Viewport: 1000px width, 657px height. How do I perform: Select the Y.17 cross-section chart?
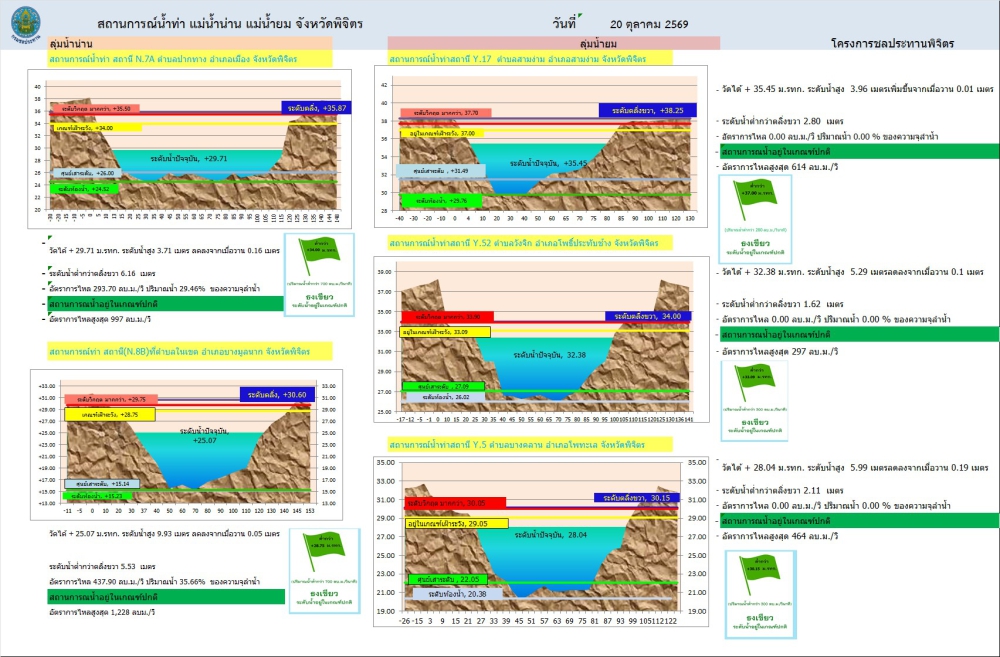[541, 146]
